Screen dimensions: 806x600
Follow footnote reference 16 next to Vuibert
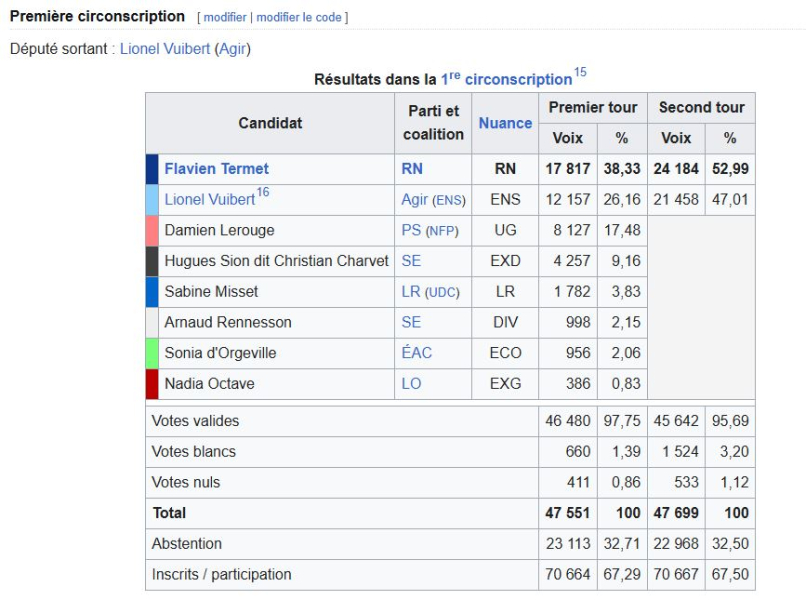tap(263, 192)
